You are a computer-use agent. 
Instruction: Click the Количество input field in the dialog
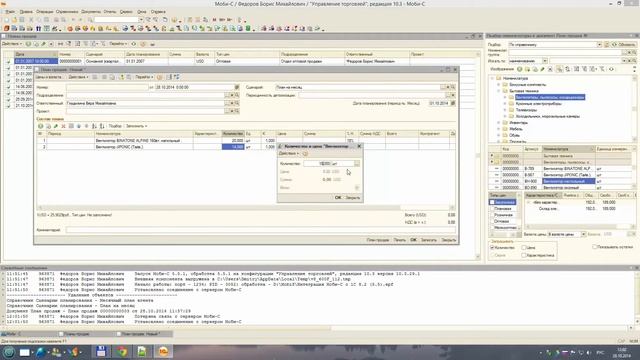(328, 164)
